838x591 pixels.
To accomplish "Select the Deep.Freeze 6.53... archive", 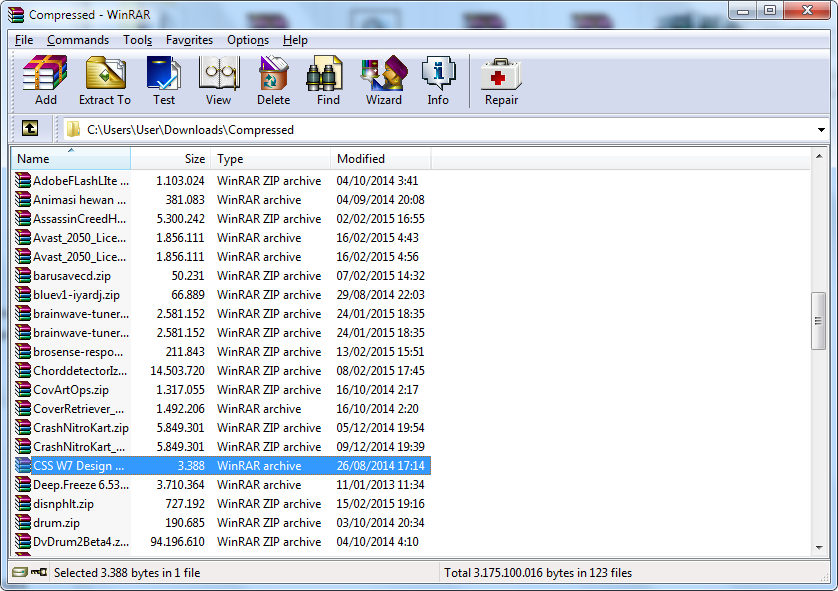I will tap(222, 485).
